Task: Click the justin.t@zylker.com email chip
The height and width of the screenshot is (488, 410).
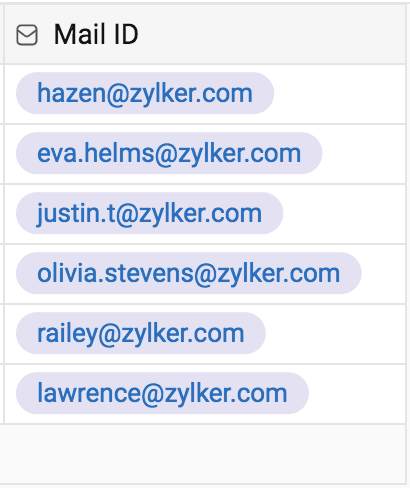Action: coord(149,213)
